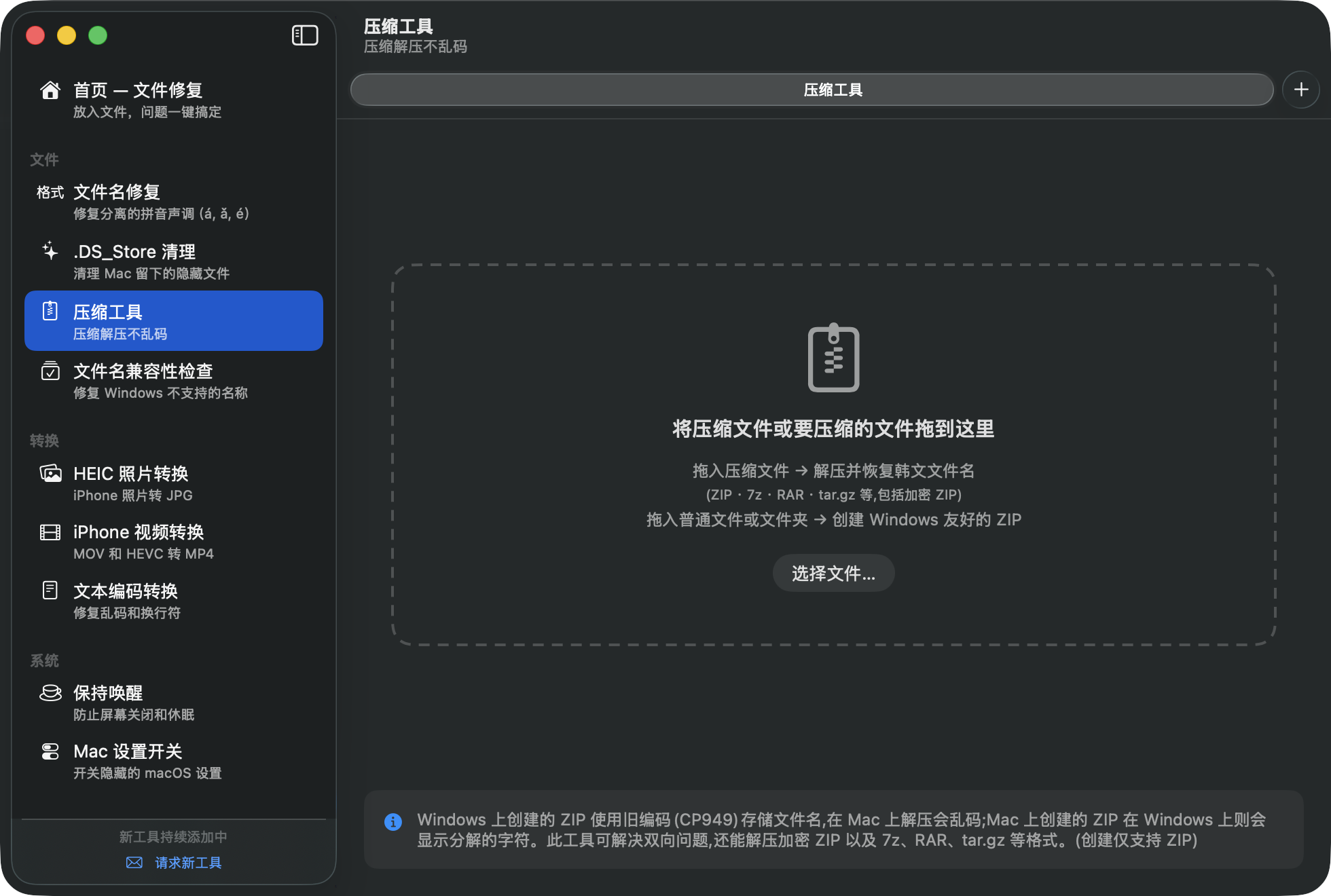Screen dimensions: 1331x896
Task: Click the 选择文件... button
Action: 833,574
